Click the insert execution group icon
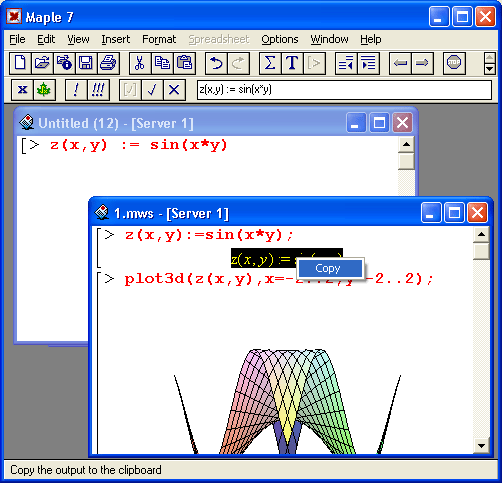 [314, 63]
